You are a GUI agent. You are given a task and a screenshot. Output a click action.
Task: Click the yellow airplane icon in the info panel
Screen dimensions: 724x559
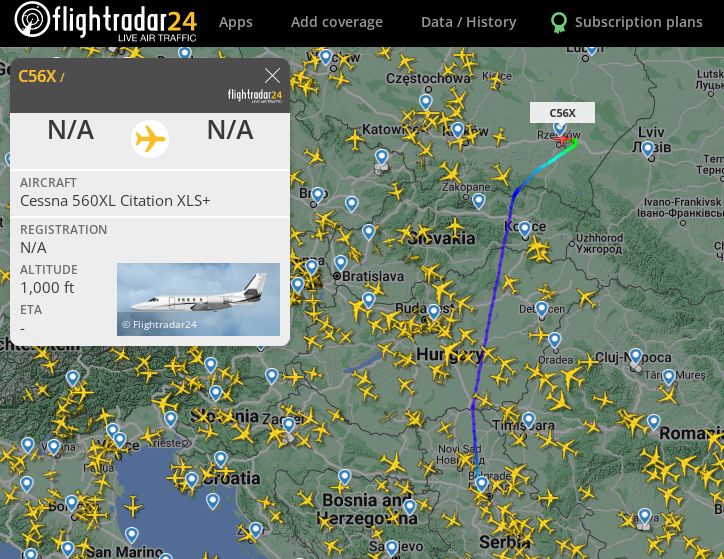[150, 139]
